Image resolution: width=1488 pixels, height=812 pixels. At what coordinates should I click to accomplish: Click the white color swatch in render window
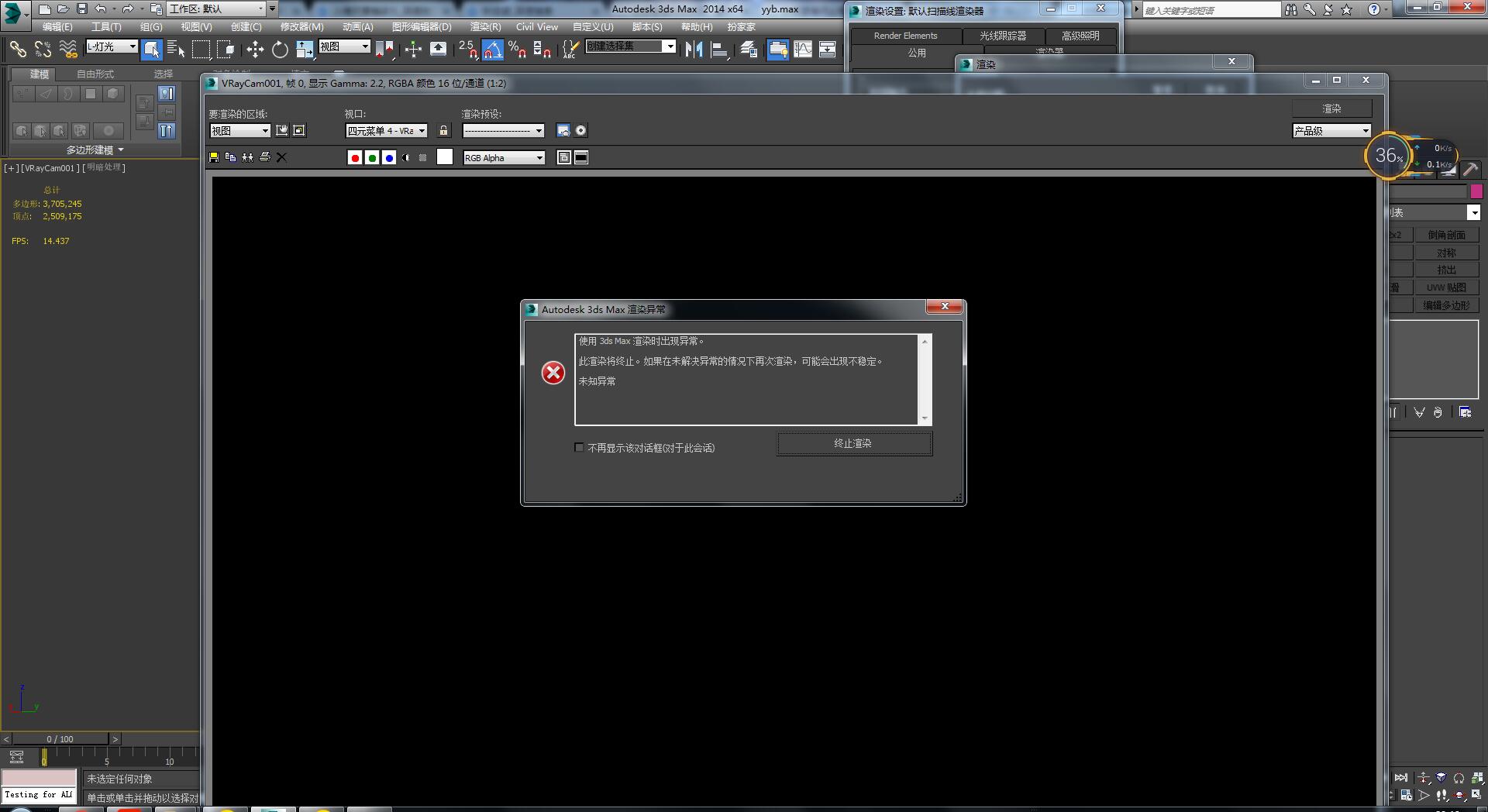(445, 157)
